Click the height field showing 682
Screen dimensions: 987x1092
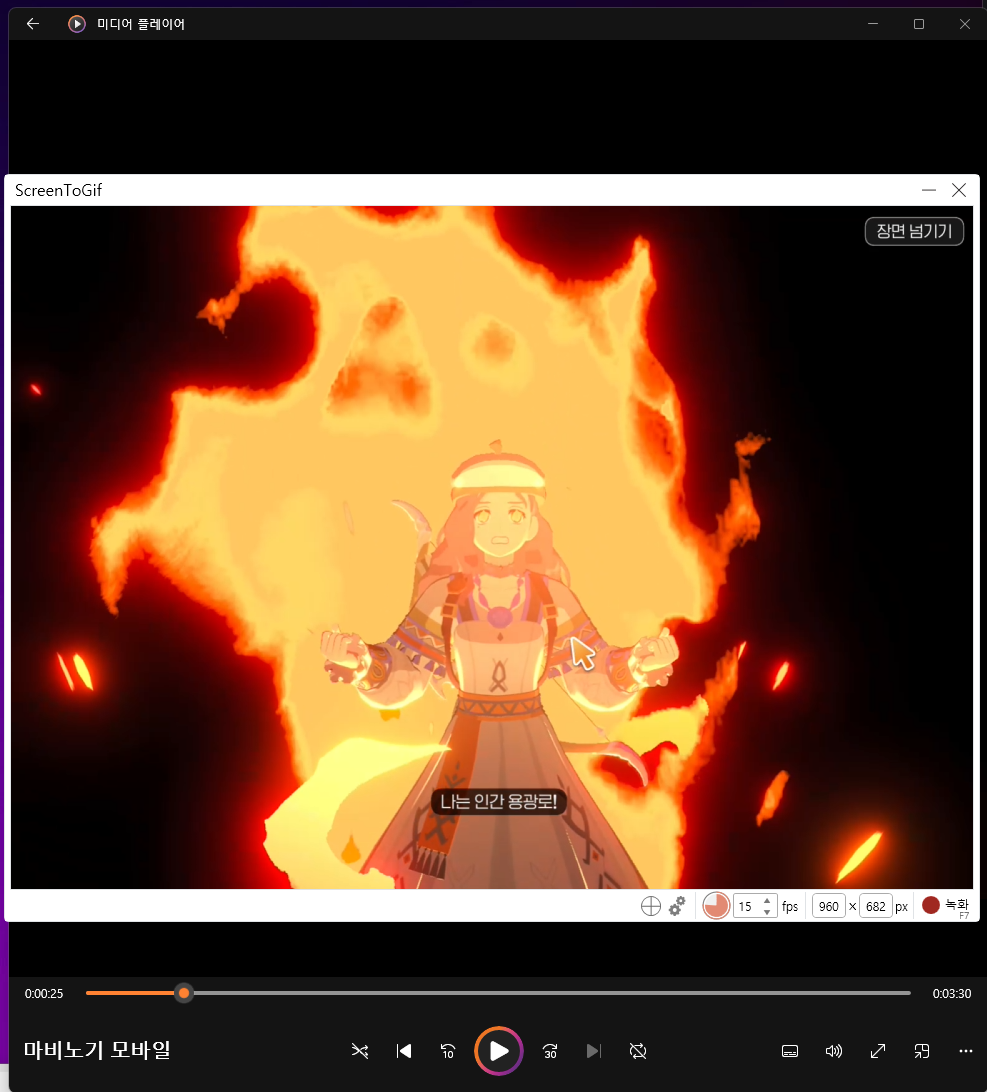[876, 906]
